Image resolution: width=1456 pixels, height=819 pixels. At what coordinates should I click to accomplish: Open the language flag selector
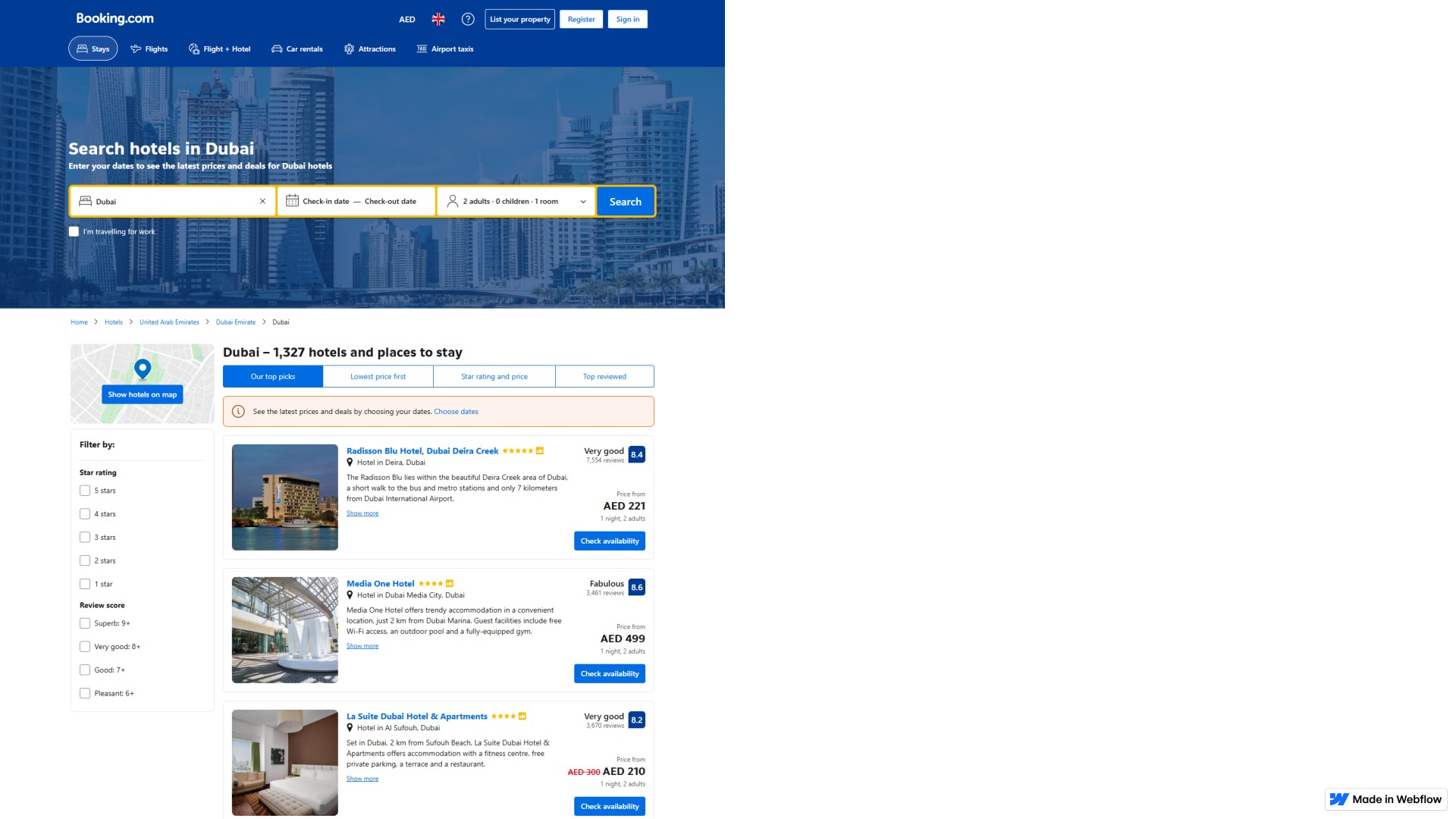point(438,19)
